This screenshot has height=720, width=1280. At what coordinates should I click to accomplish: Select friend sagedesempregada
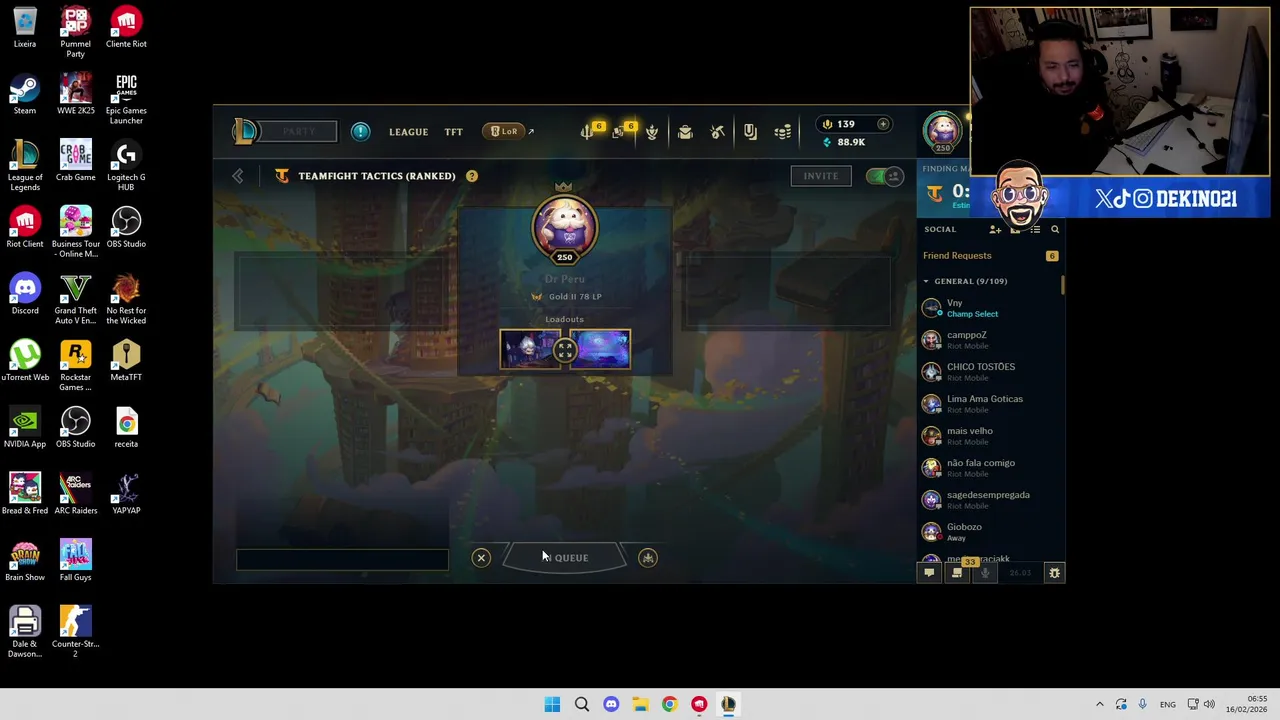pos(990,500)
